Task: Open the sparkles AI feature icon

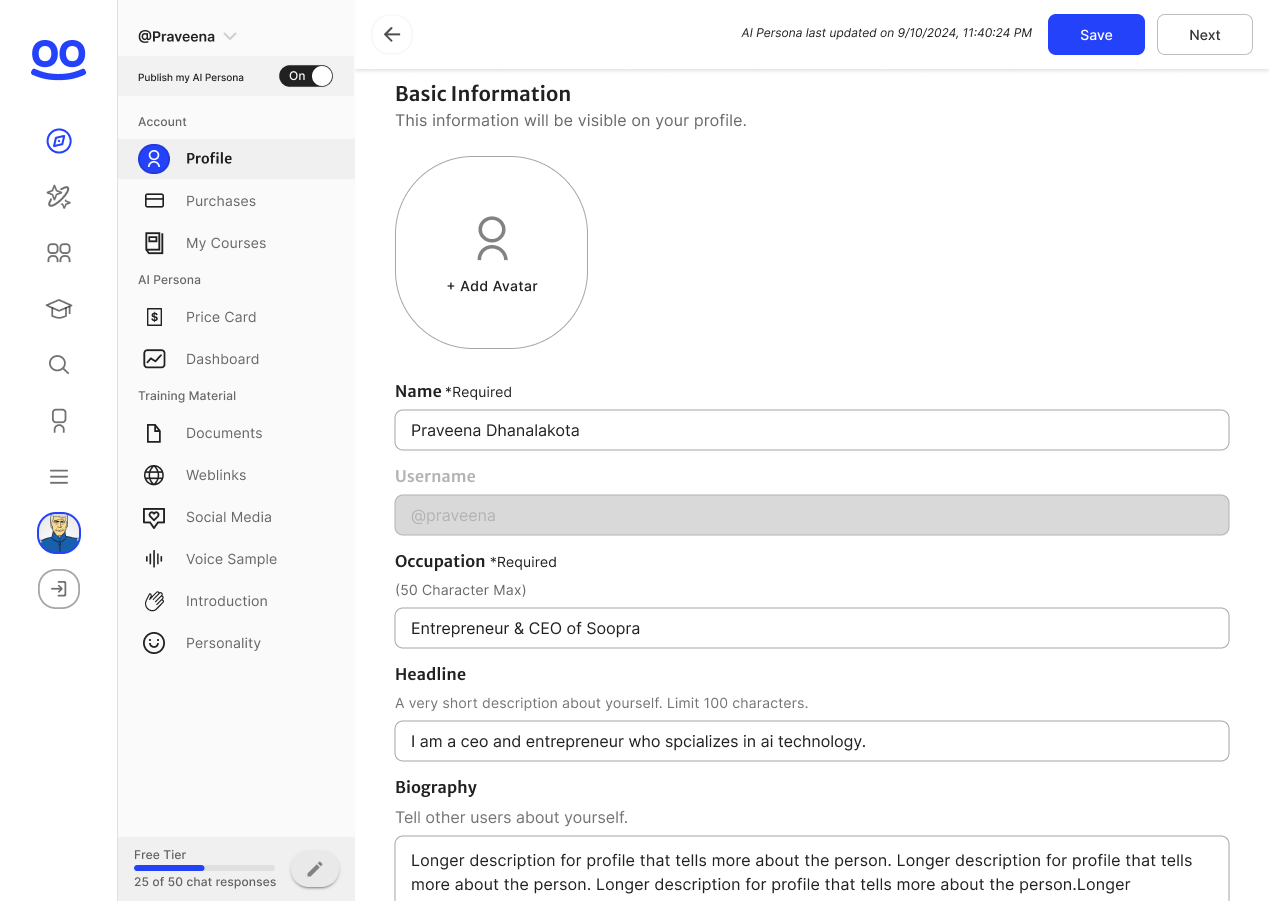Action: (x=59, y=197)
